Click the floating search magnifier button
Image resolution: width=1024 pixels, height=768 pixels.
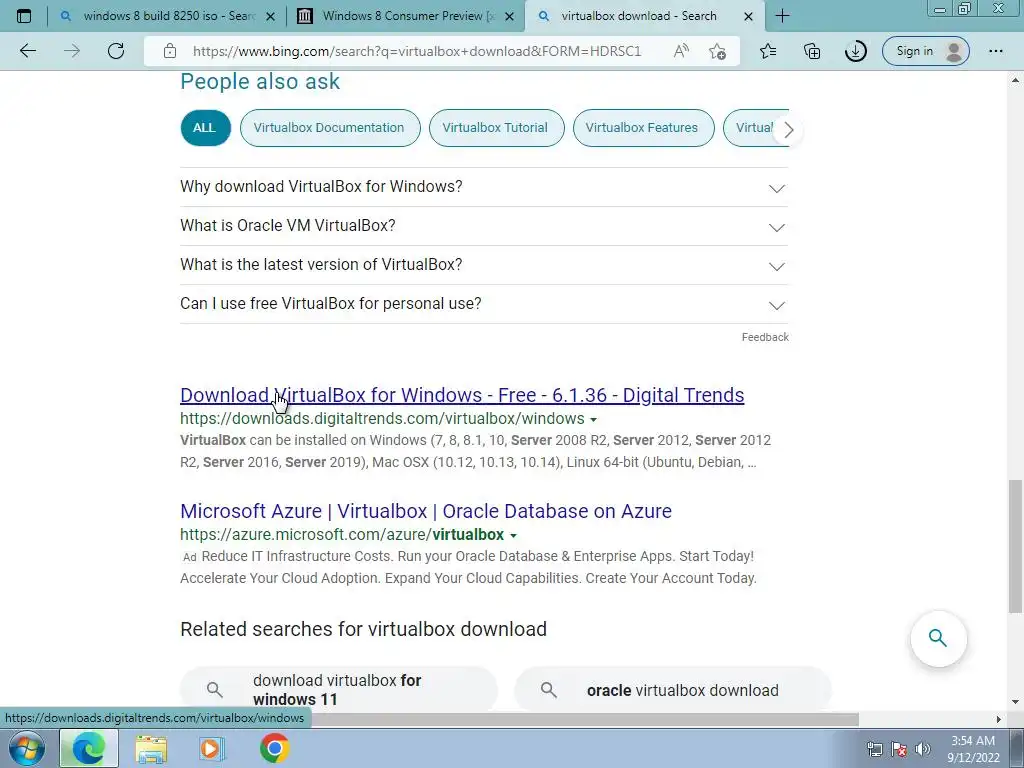[938, 638]
